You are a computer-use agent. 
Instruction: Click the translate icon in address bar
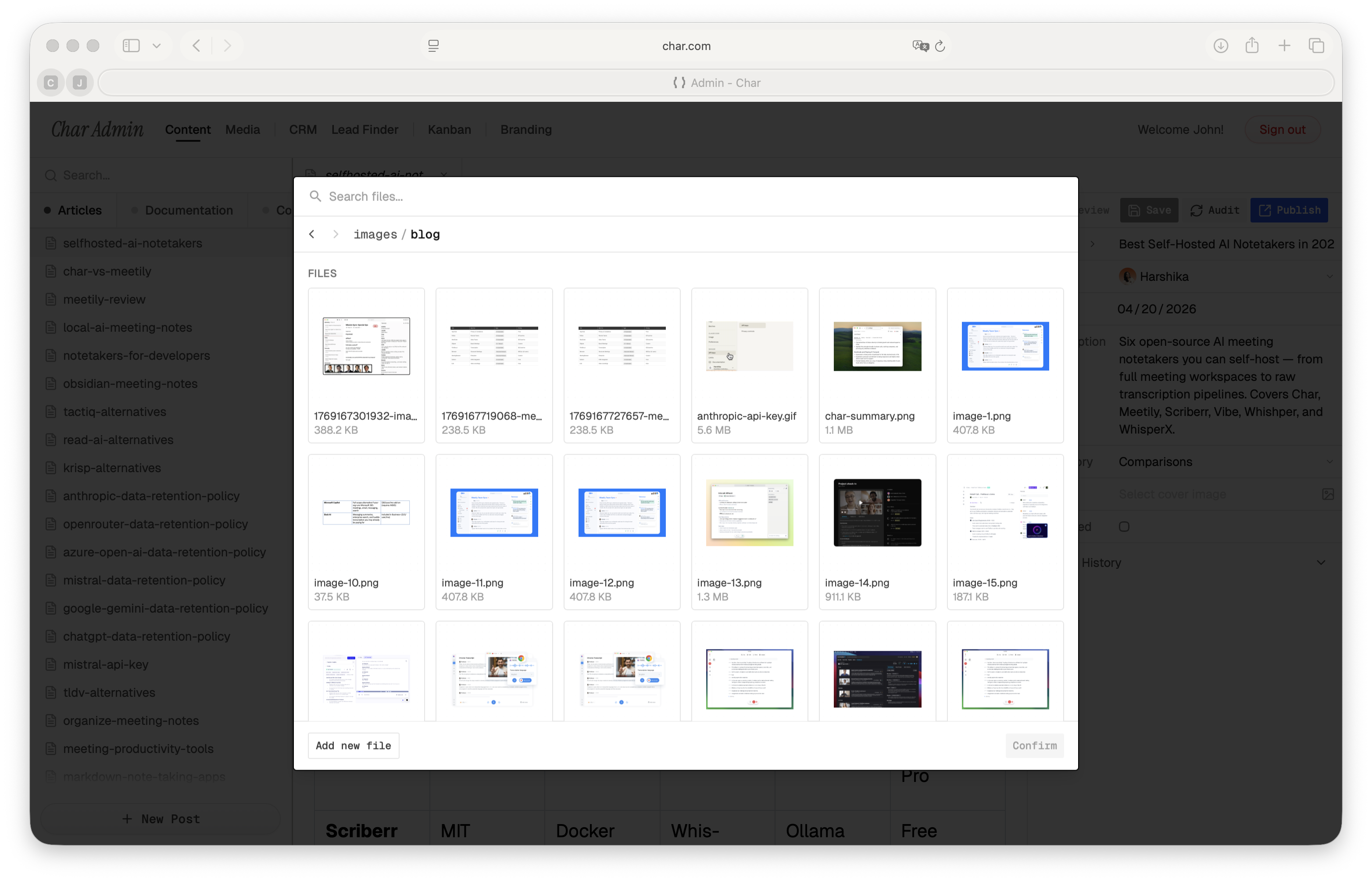[919, 45]
